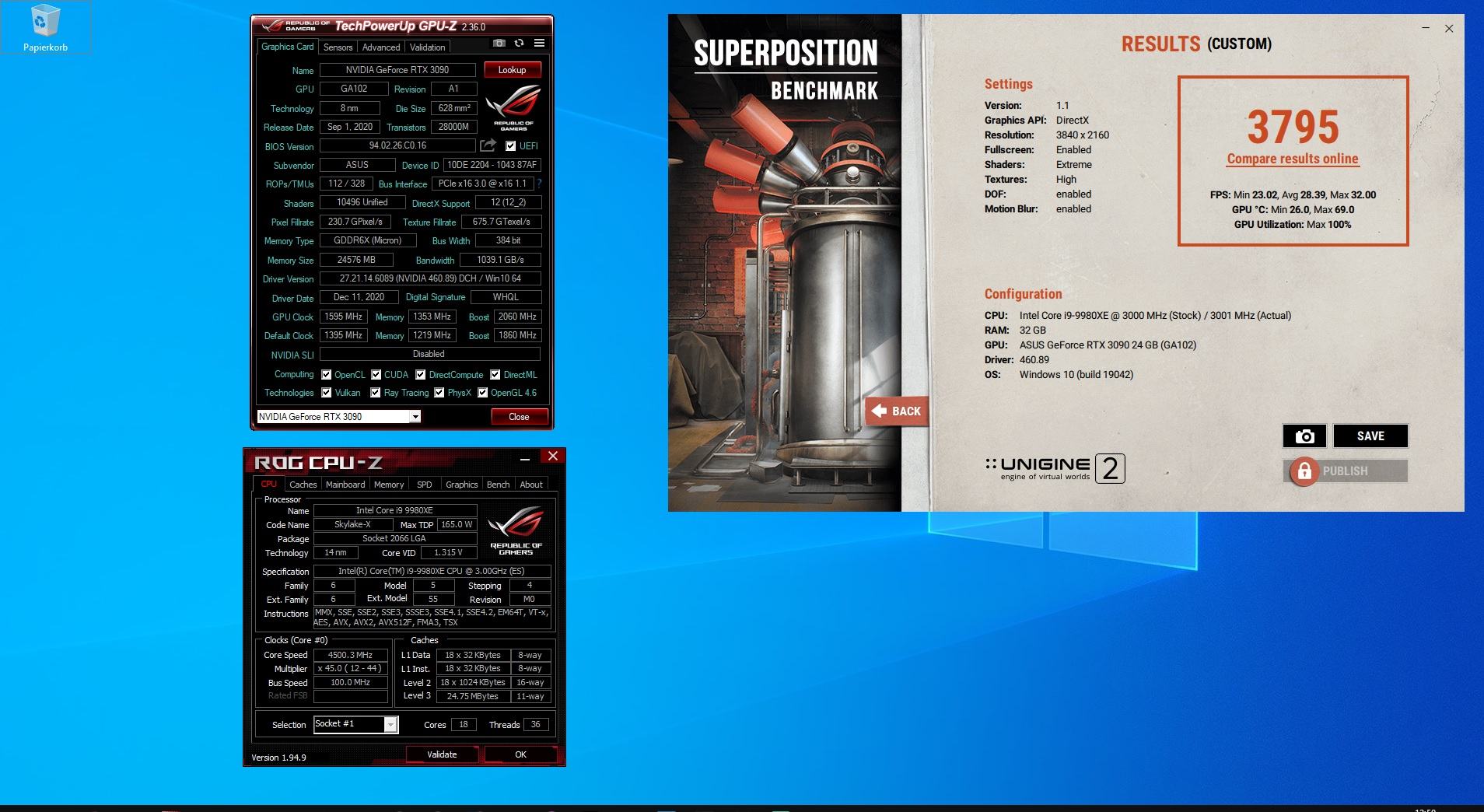Click the Device ID field 10DE 2204 - 1043 87AF
Image resolution: width=1484 pixels, height=812 pixels.
click(492, 165)
